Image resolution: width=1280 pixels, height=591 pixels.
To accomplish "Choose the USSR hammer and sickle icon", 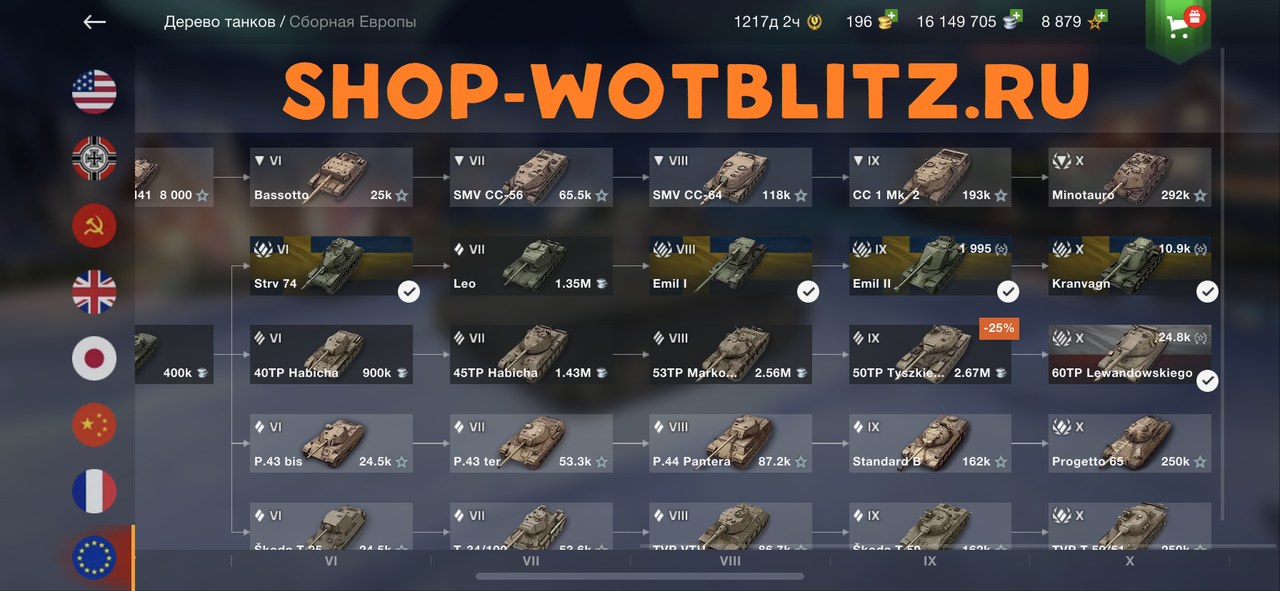I will pyautogui.click(x=94, y=225).
